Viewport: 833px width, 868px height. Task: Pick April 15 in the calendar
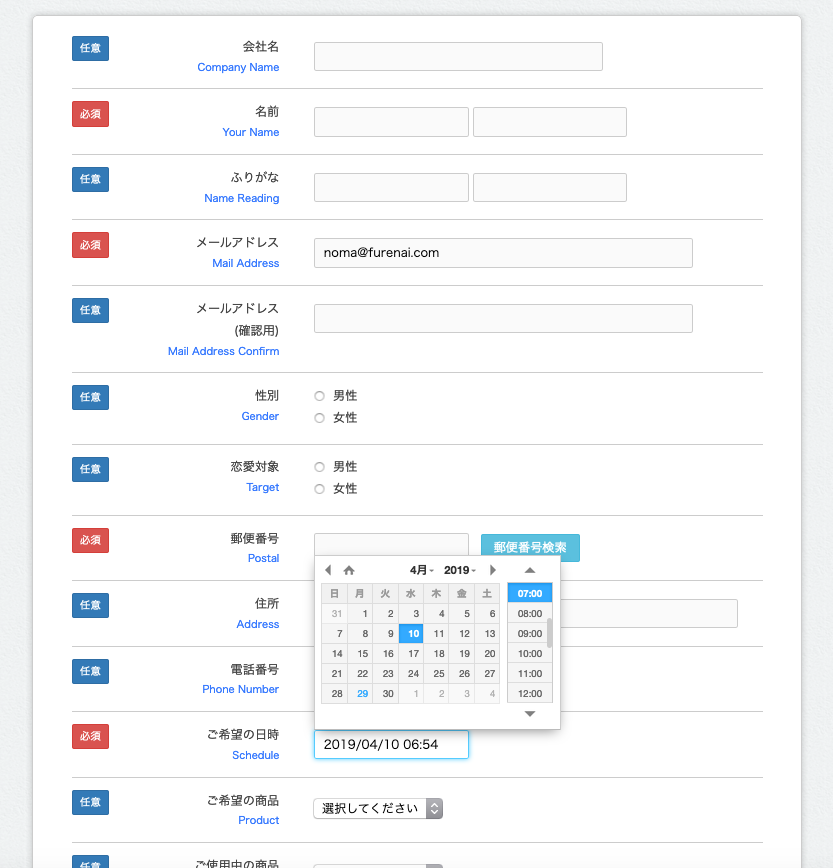coord(360,653)
